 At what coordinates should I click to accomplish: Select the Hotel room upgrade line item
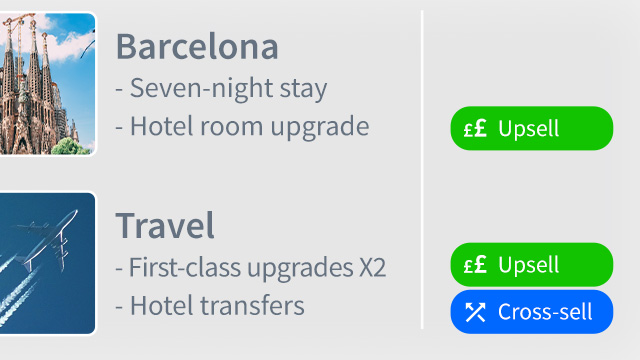(x=242, y=127)
